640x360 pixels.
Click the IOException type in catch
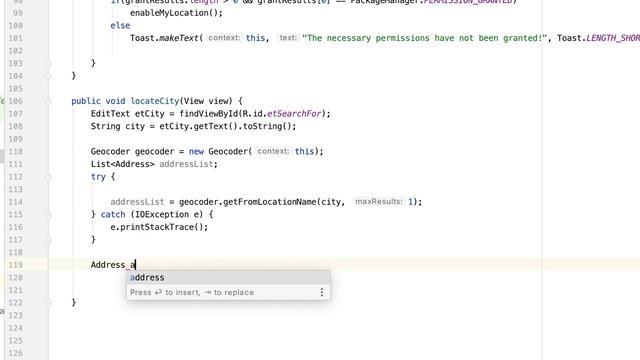pos(162,214)
